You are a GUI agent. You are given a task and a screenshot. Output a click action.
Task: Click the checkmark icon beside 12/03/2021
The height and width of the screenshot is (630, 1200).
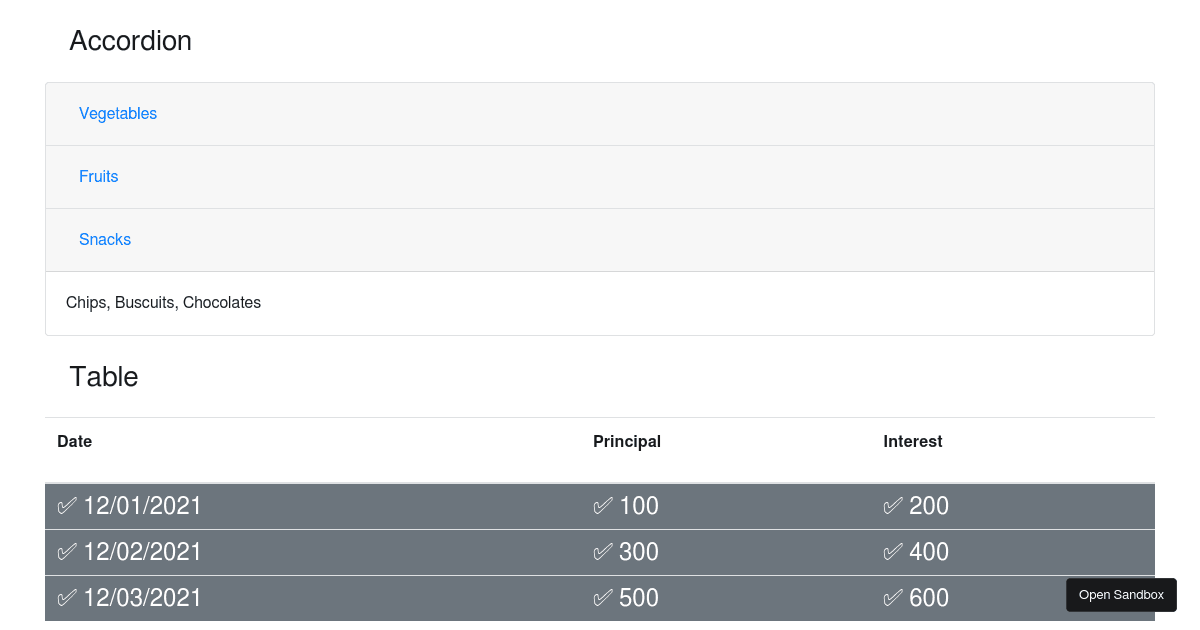tap(67, 598)
